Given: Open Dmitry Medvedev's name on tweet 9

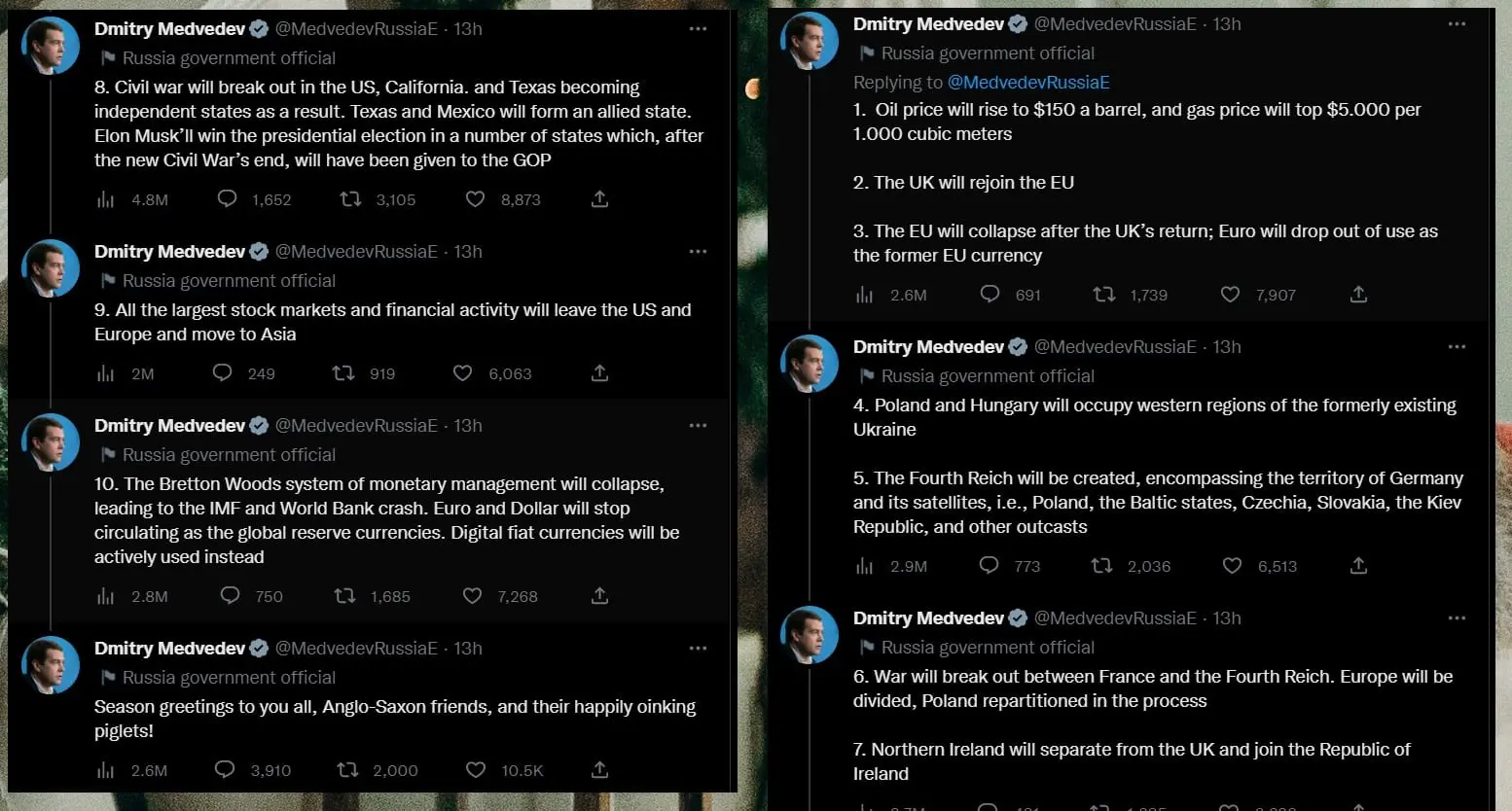Looking at the screenshot, I should tap(169, 252).
